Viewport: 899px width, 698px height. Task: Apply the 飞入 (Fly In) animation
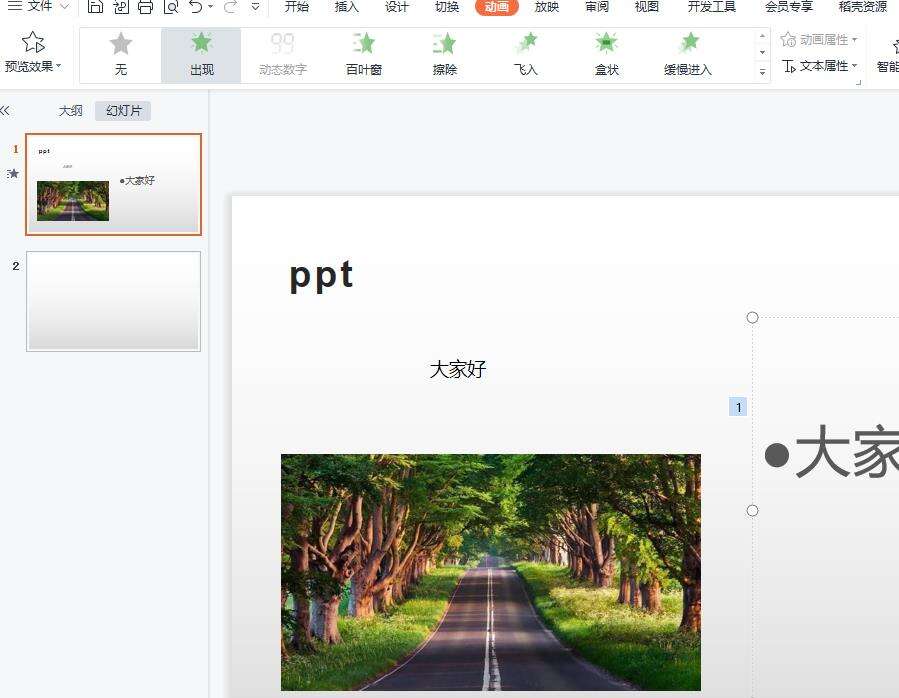526,54
